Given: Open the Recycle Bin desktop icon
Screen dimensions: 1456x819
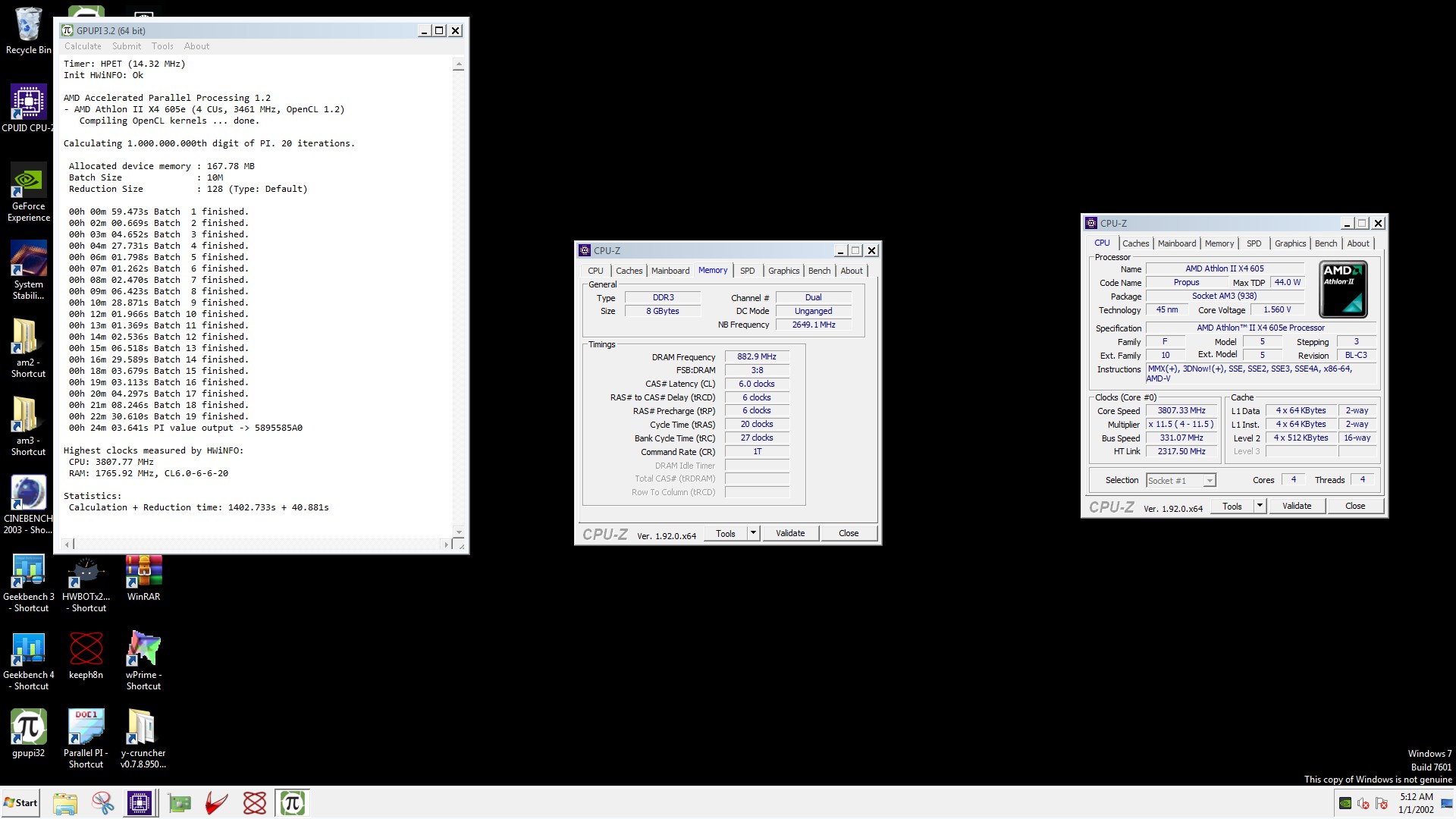Looking at the screenshot, I should pyautogui.click(x=28, y=30).
